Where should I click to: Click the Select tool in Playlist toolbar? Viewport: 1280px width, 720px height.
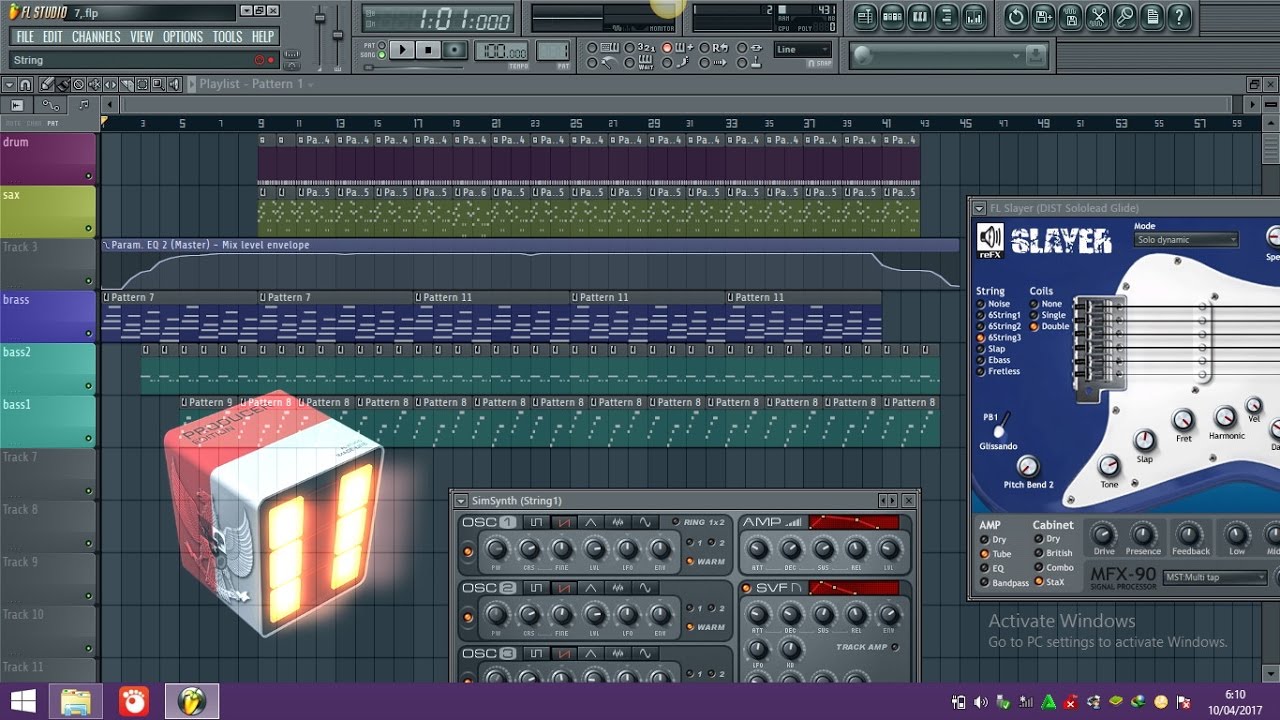coord(142,85)
